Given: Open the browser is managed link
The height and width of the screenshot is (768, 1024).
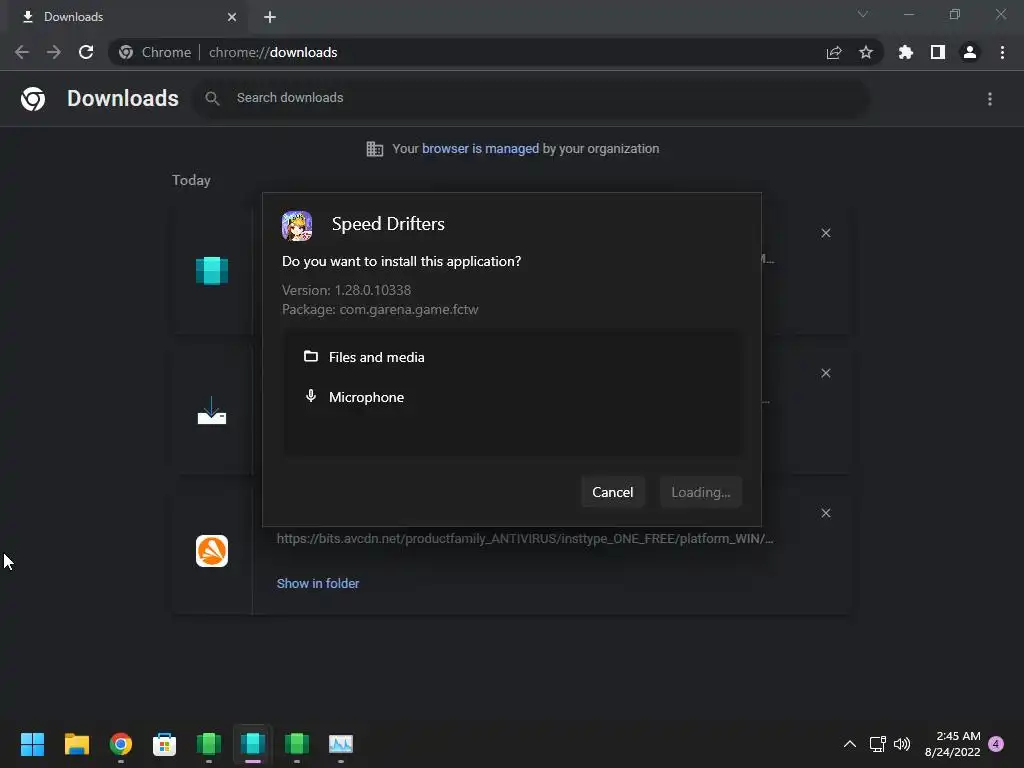Looking at the screenshot, I should click(480, 149).
